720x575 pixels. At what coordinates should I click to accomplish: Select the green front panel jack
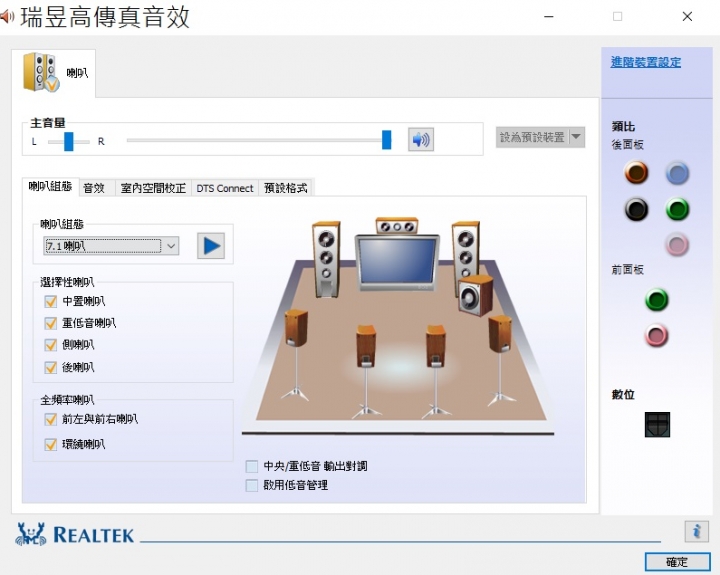pos(657,300)
